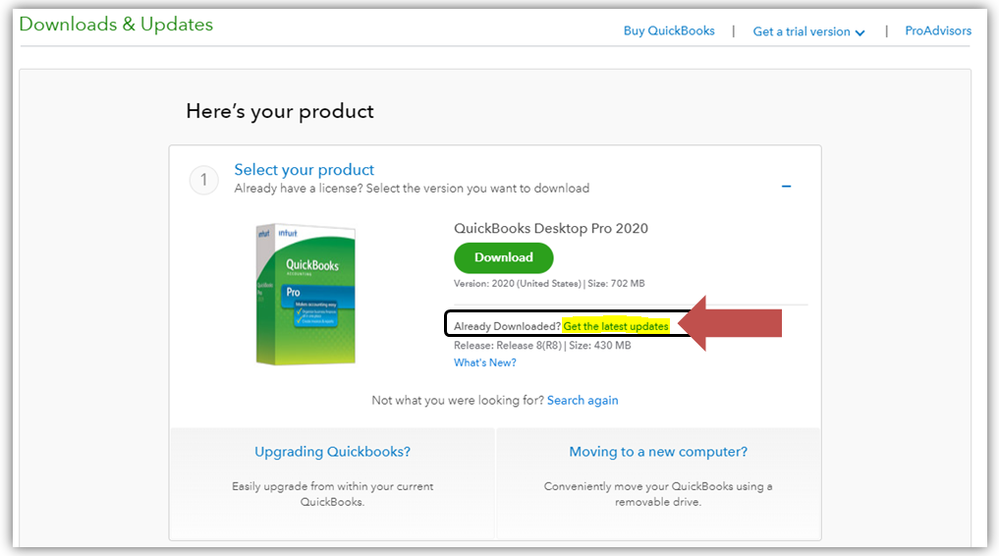Click the Here's your product heading
This screenshot has width=999, height=556.
[x=280, y=111]
